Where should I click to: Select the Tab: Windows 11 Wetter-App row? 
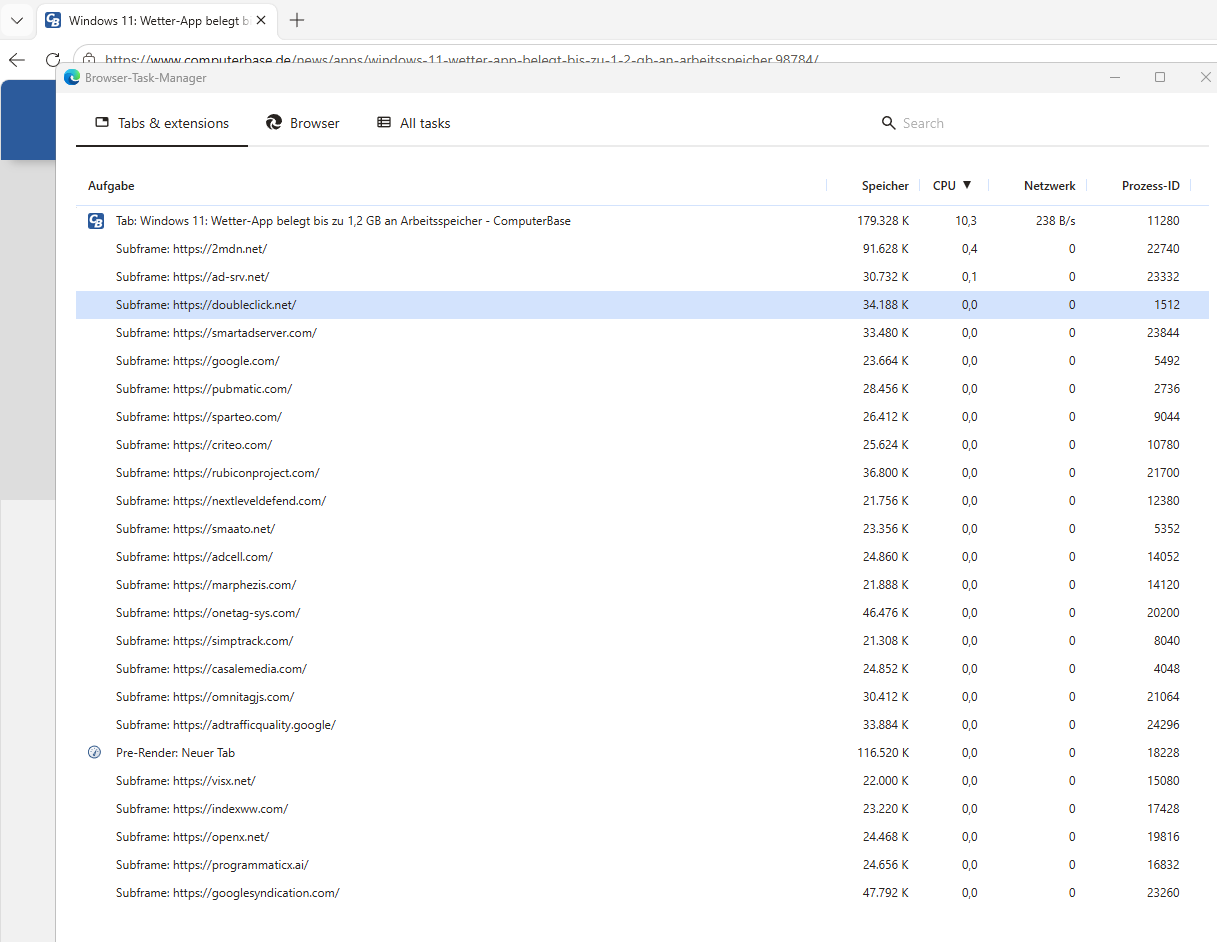pyautogui.click(x=642, y=221)
